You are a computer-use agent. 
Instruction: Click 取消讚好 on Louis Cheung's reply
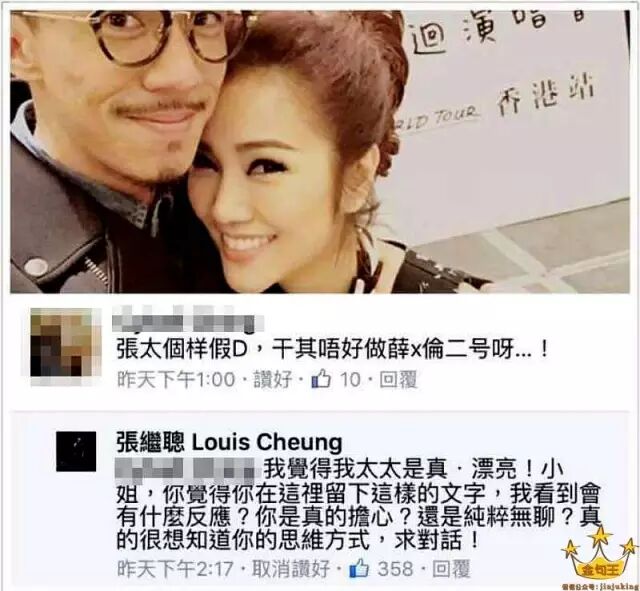tap(291, 569)
